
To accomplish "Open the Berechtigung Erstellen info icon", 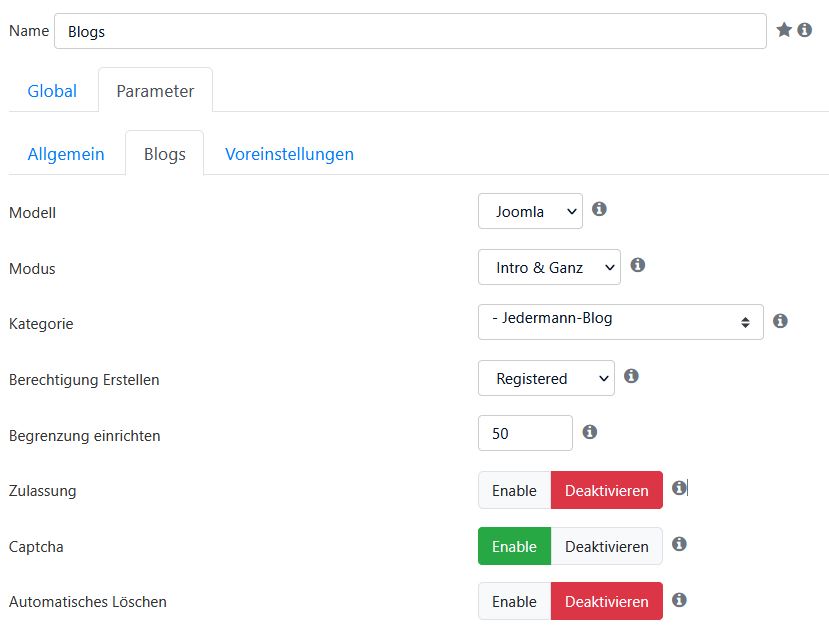I will tap(631, 376).
